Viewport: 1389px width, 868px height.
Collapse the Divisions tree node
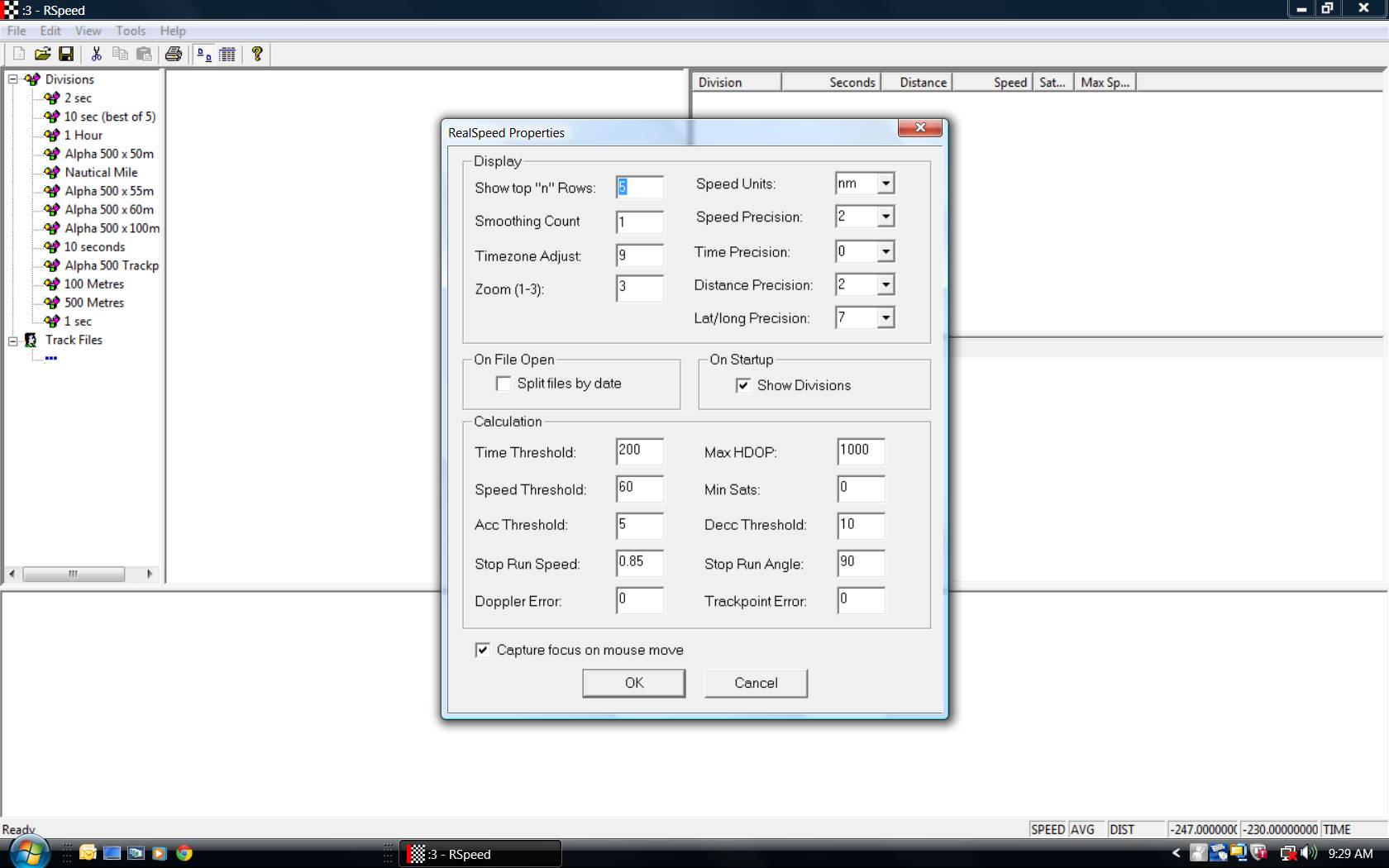[x=13, y=79]
